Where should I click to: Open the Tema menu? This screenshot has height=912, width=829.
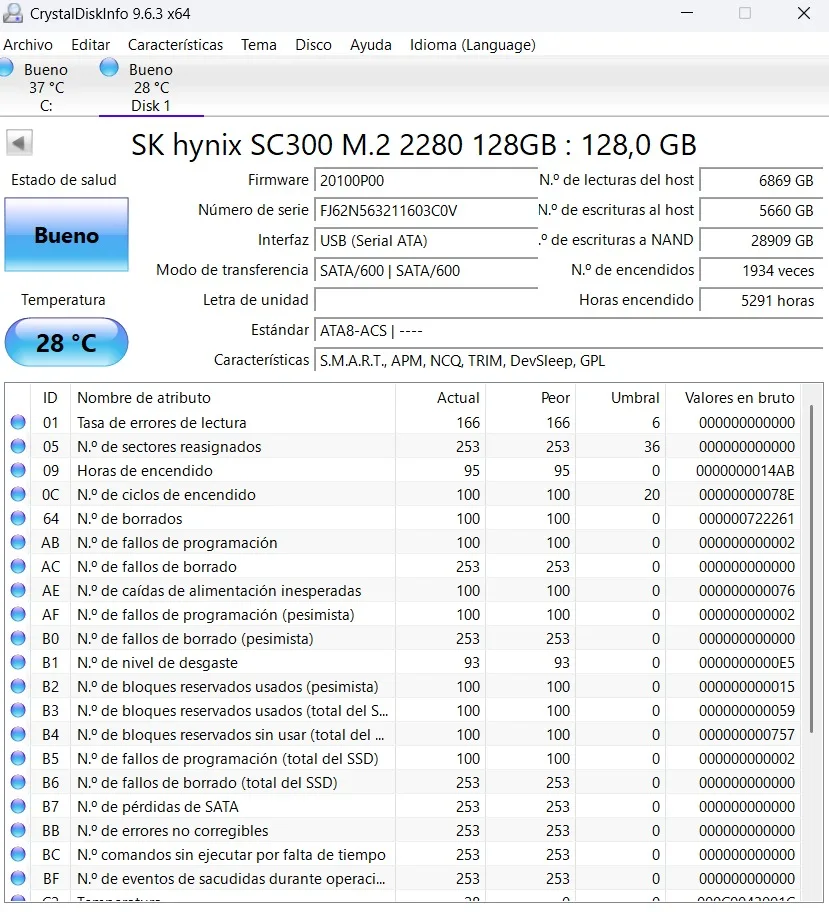point(259,45)
